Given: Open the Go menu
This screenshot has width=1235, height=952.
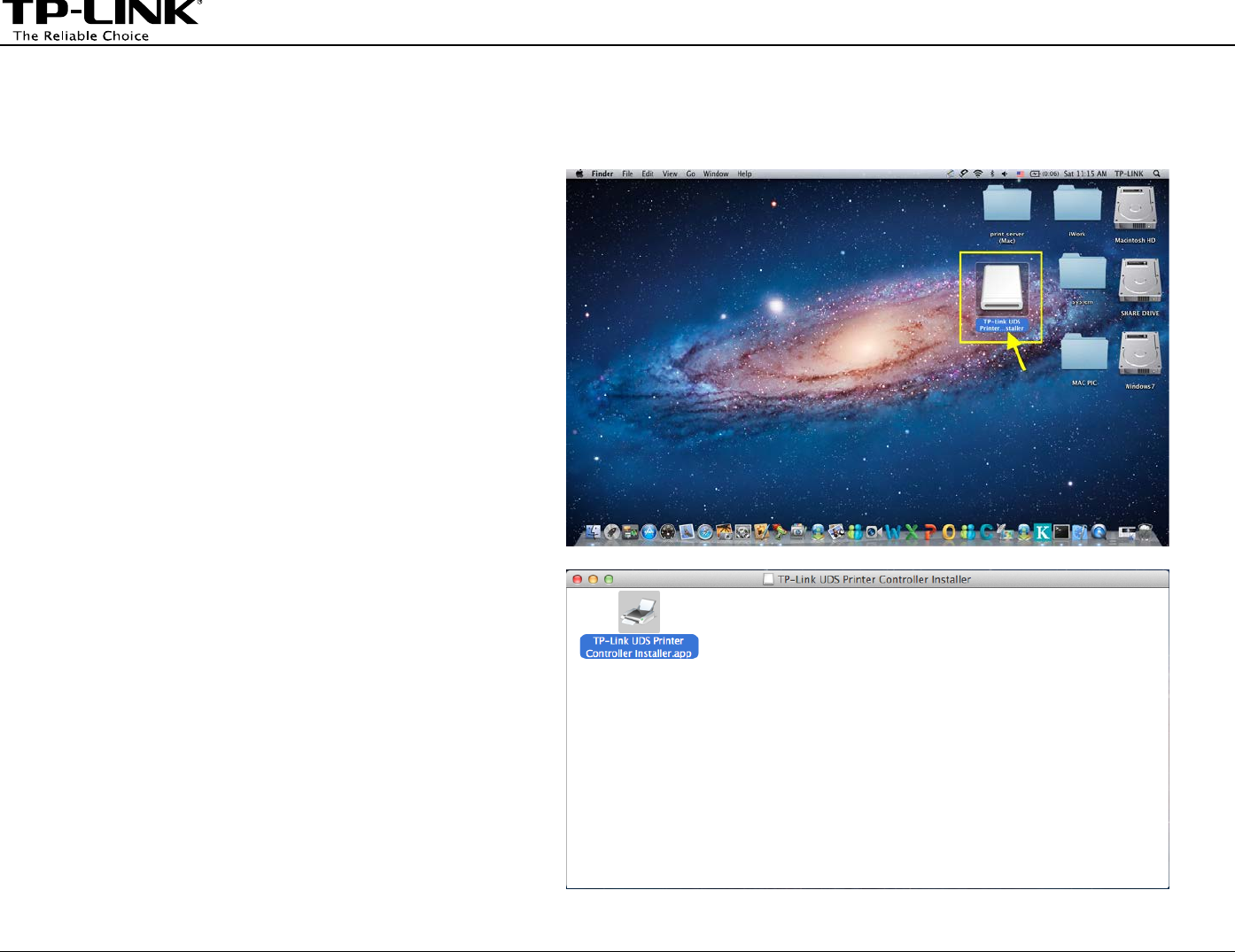Looking at the screenshot, I should (691, 174).
